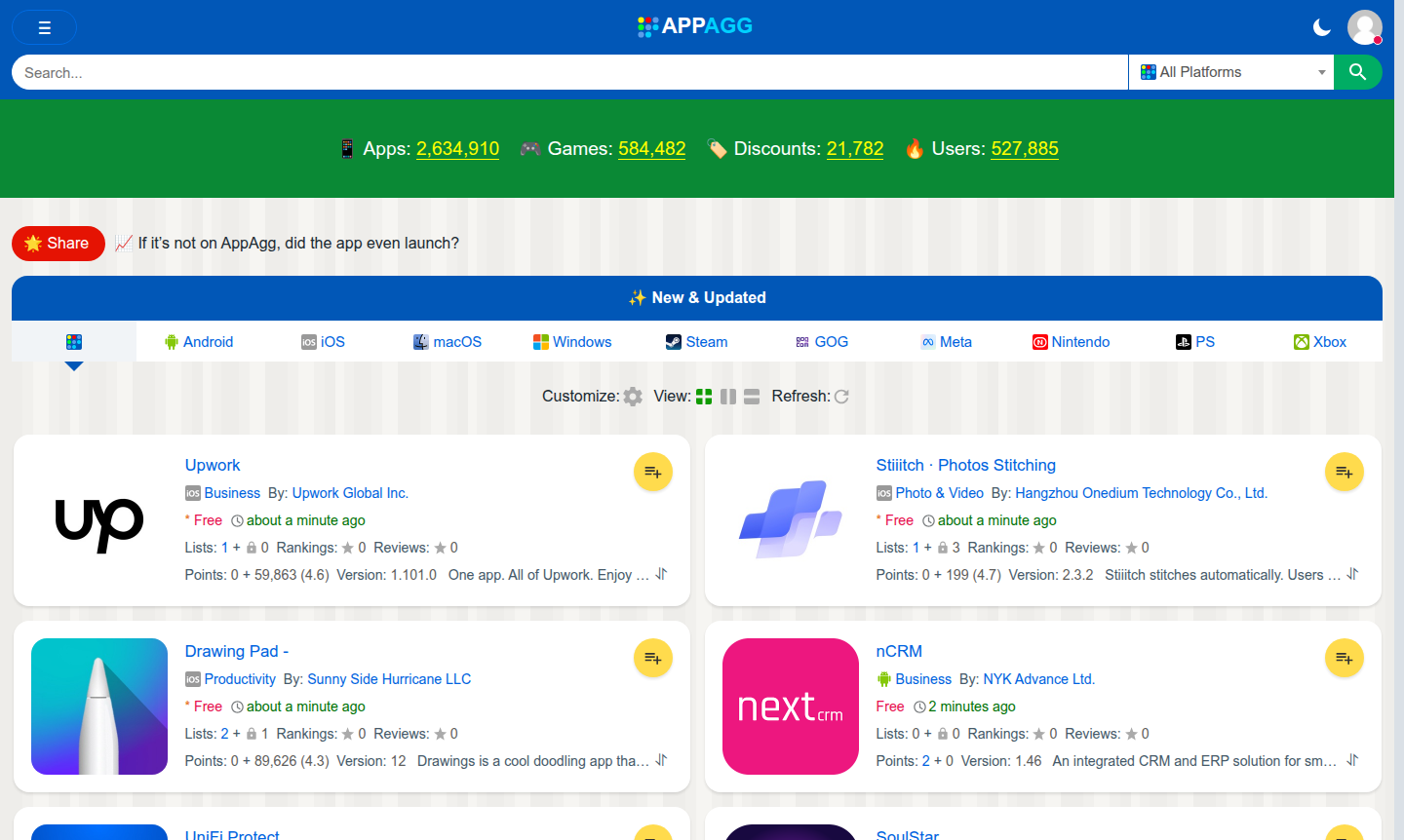Switch to the list row view layout
The width and height of the screenshot is (1404, 840).
pyautogui.click(x=752, y=397)
